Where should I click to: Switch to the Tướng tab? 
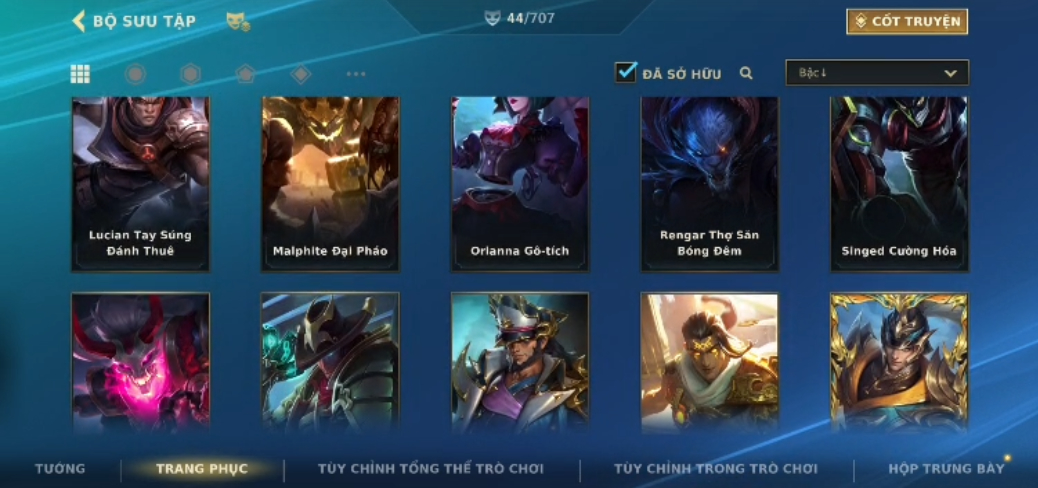(x=60, y=469)
